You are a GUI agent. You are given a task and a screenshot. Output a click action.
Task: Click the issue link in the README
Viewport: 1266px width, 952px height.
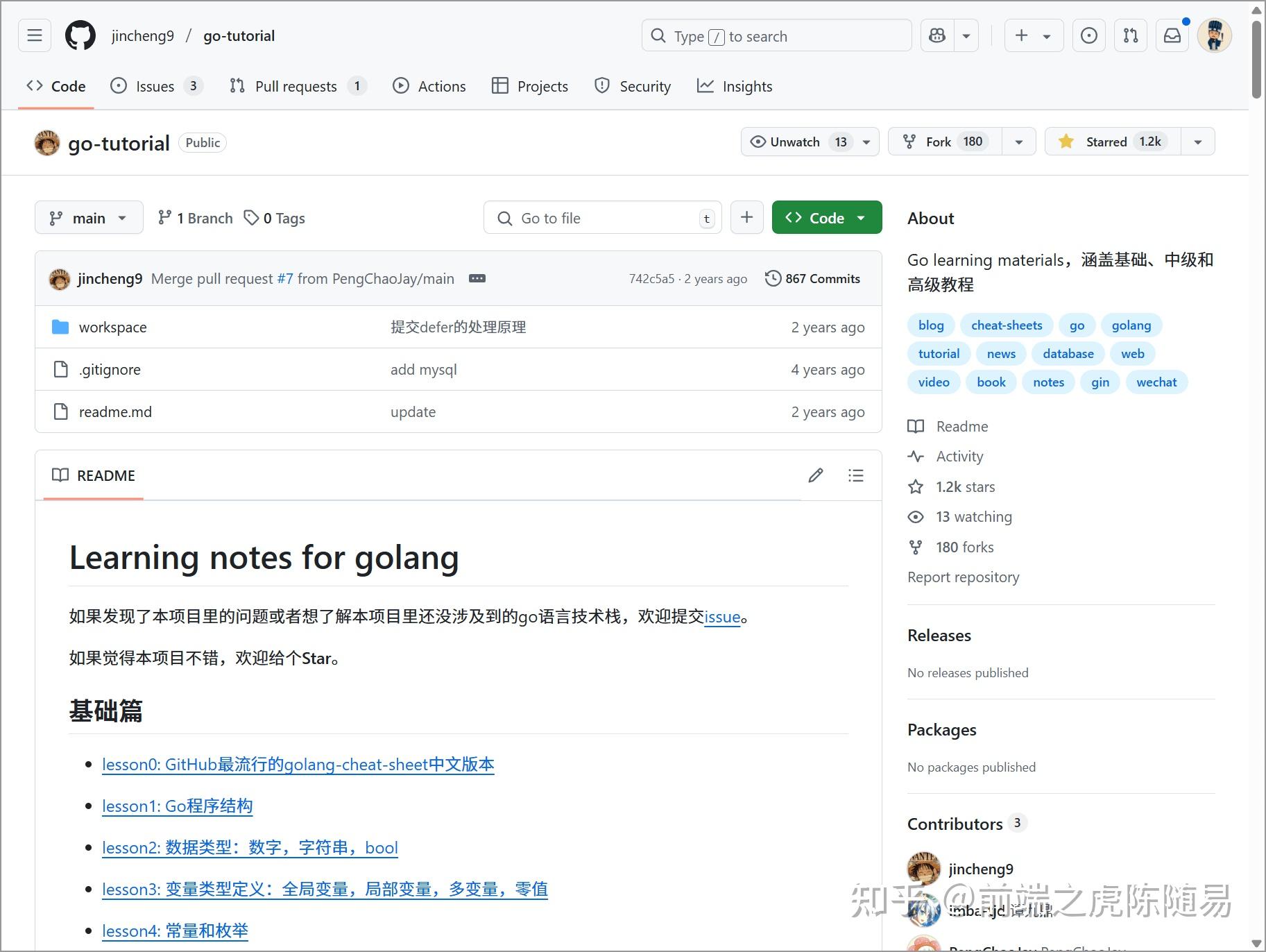(x=721, y=617)
